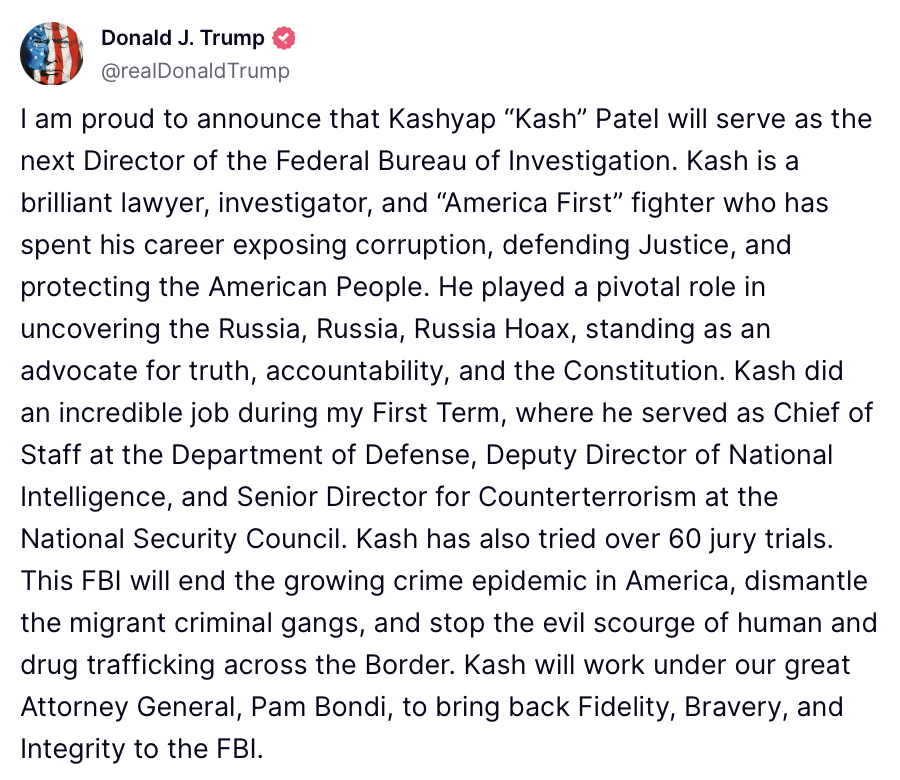Click the name "Pam Bondi"
Viewport: 900px width, 780px height.
(x=318, y=707)
